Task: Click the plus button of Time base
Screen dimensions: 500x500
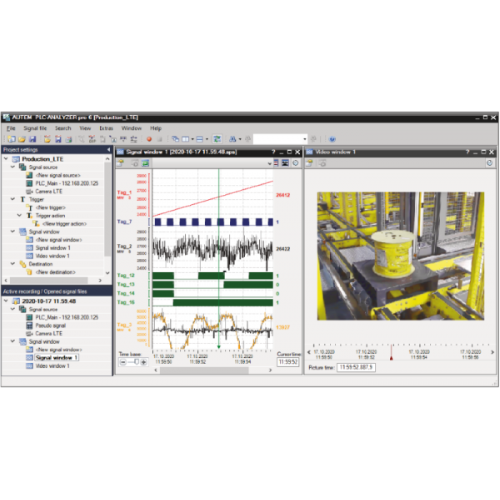Action: [x=144, y=362]
